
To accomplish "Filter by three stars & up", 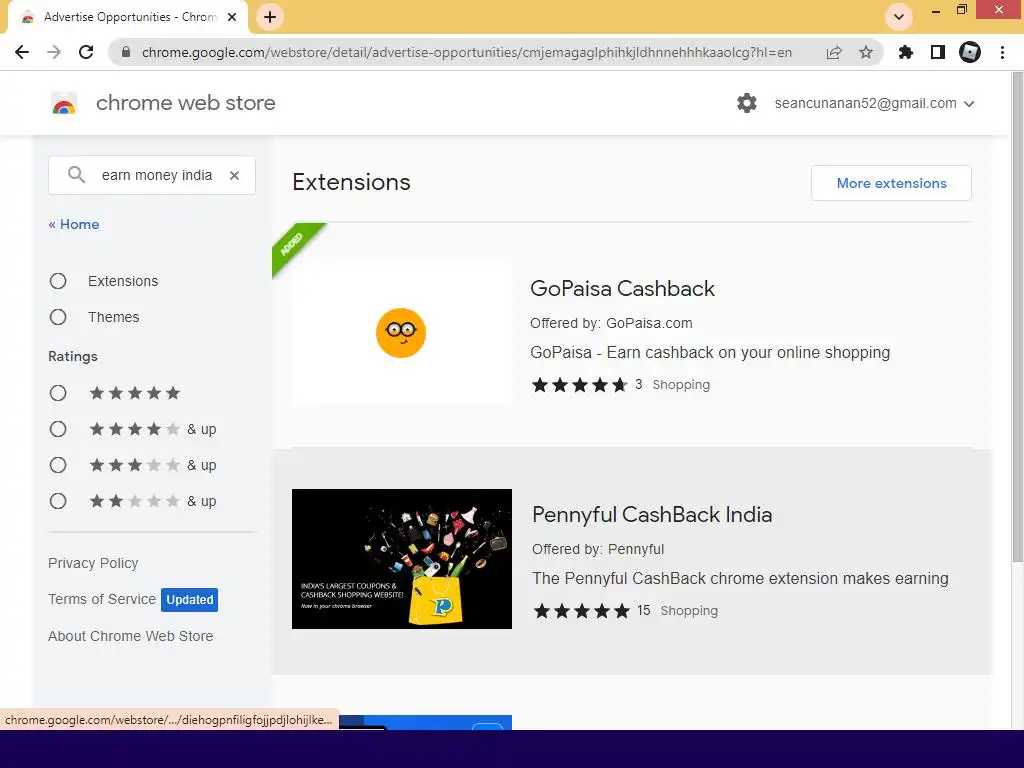I will [58, 465].
